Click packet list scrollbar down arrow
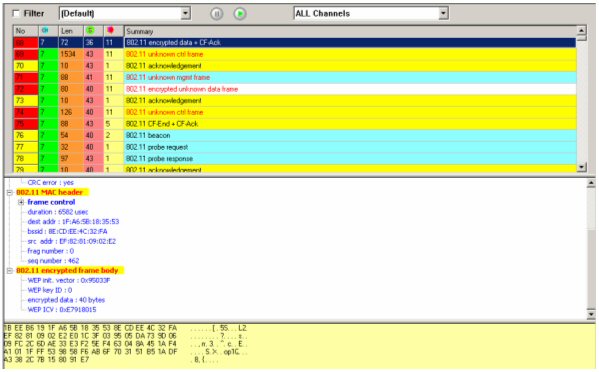The height and width of the screenshot is (372, 599). (581, 167)
